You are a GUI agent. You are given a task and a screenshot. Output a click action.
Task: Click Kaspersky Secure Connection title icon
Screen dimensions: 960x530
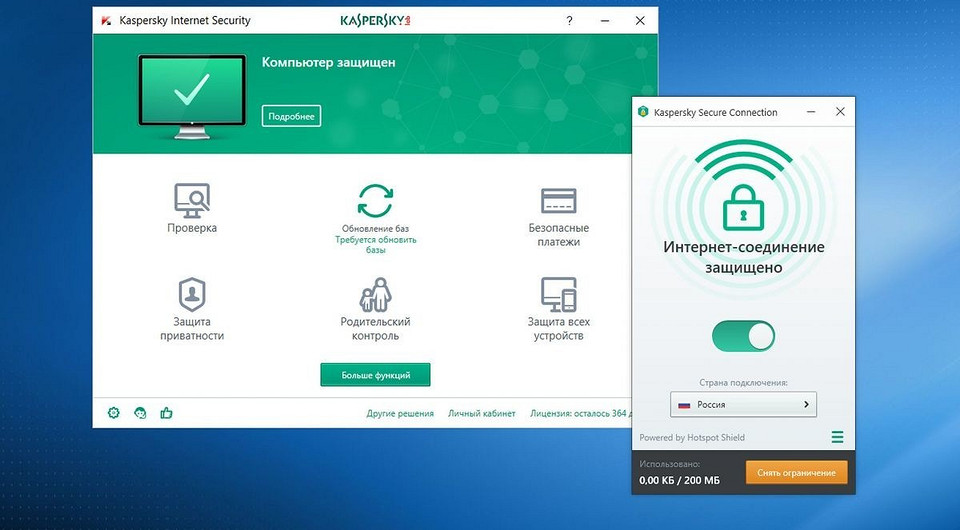[x=643, y=112]
